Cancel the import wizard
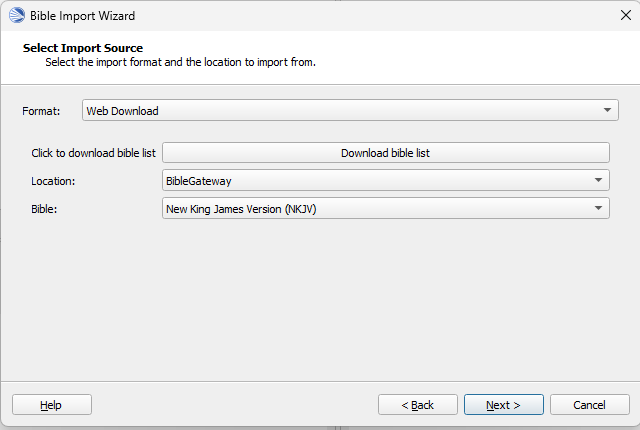Screen dimensions: 640x430 [x=589, y=405]
